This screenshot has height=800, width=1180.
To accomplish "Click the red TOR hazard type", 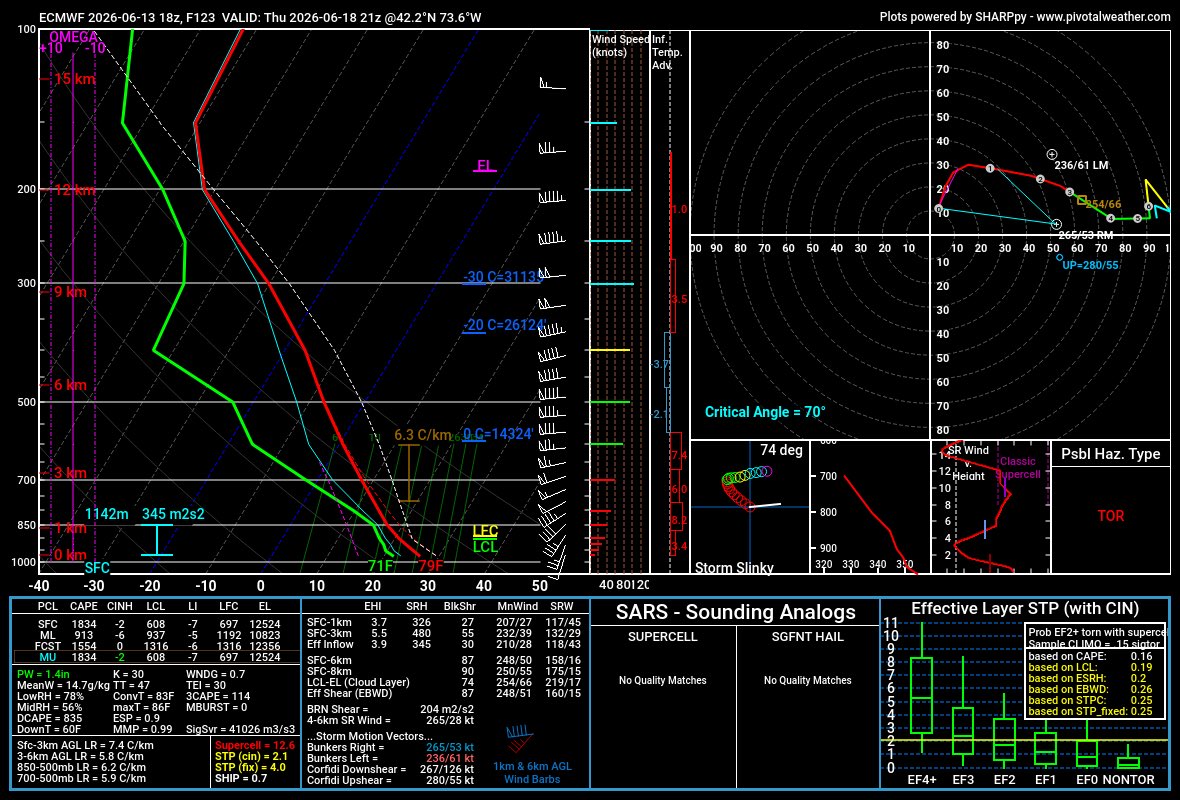I will tap(1111, 516).
